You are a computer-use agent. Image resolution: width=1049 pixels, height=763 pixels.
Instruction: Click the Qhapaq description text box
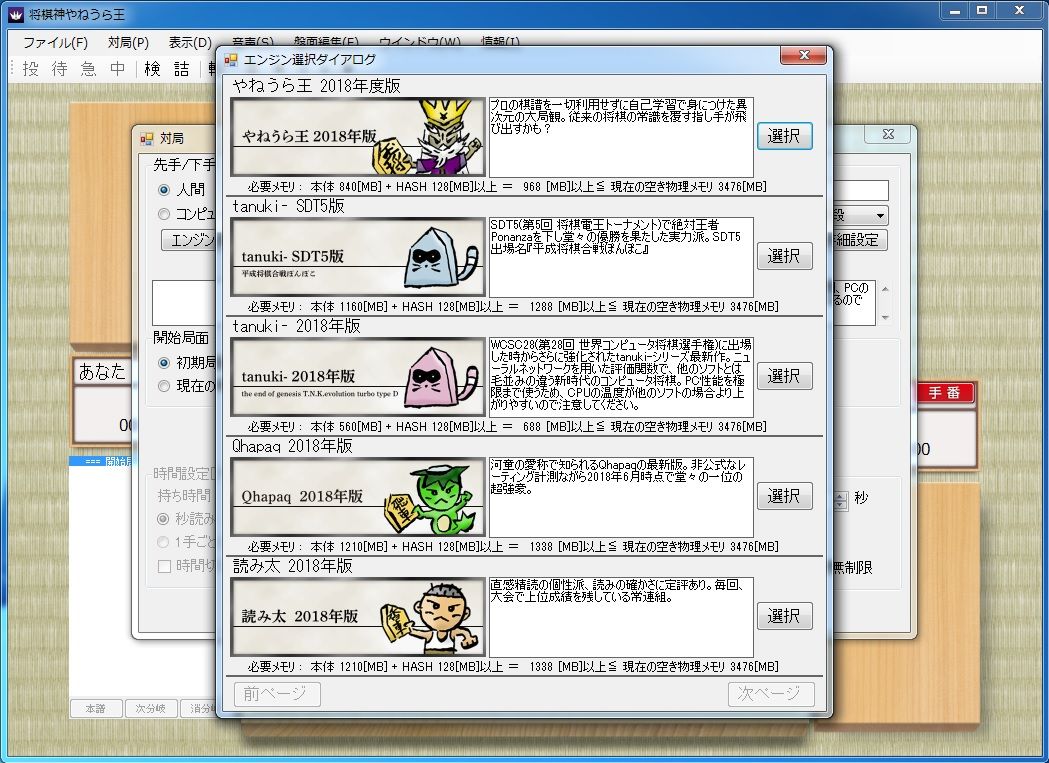click(621, 497)
